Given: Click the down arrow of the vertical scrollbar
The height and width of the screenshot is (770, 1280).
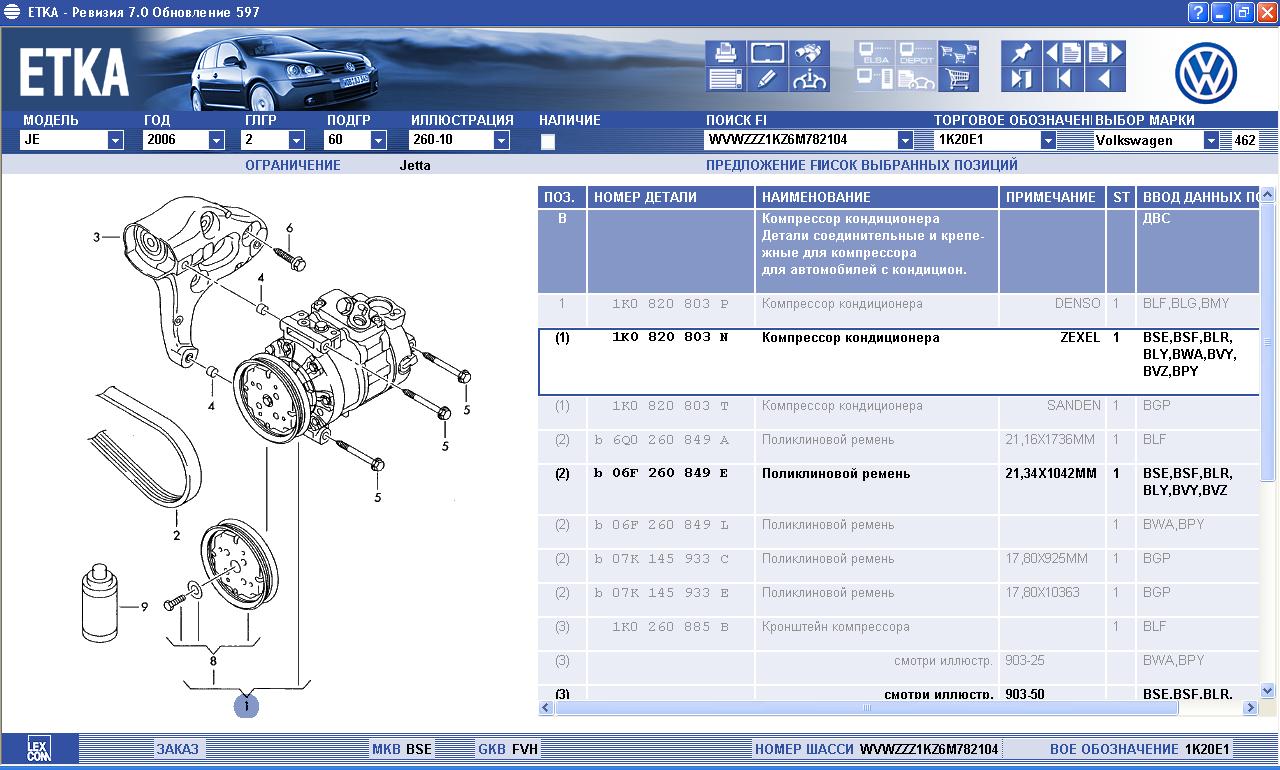Looking at the screenshot, I should click(x=1268, y=690).
